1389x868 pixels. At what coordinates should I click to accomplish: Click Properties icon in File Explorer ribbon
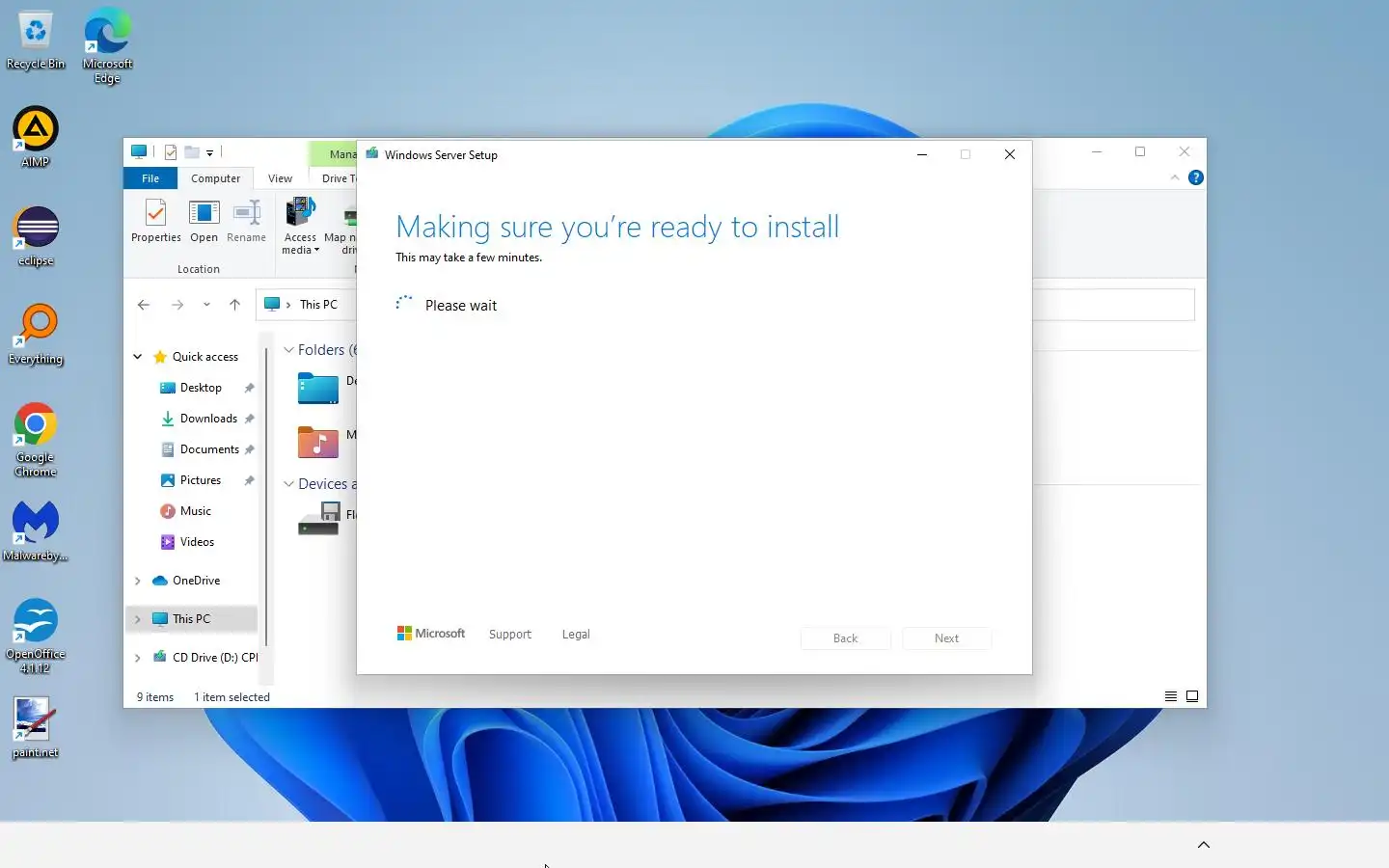155,221
